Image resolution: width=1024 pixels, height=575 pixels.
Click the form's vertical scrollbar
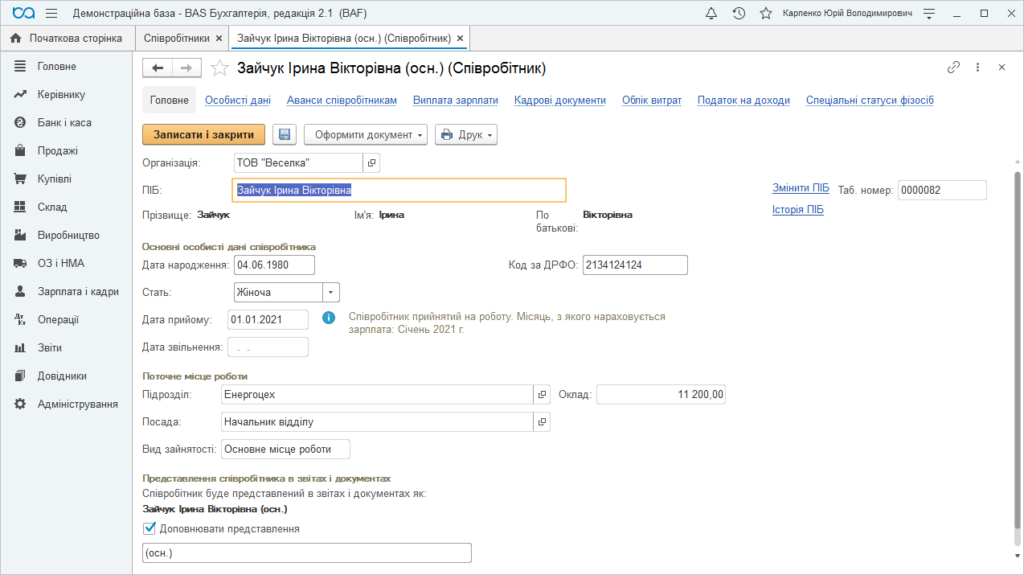coord(1017,350)
